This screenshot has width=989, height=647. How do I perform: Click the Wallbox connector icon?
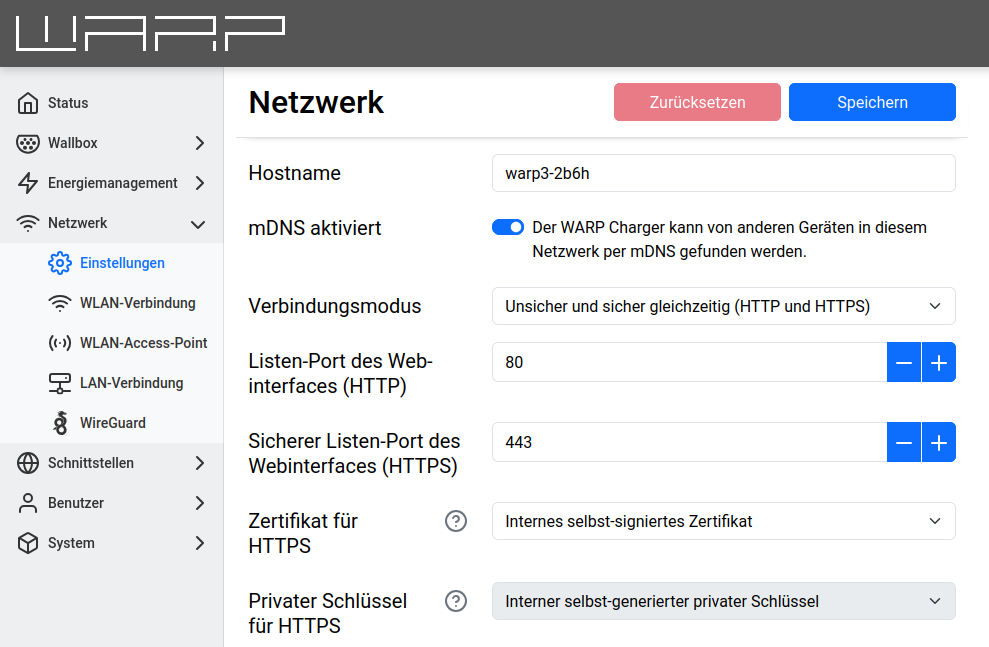(x=29, y=143)
